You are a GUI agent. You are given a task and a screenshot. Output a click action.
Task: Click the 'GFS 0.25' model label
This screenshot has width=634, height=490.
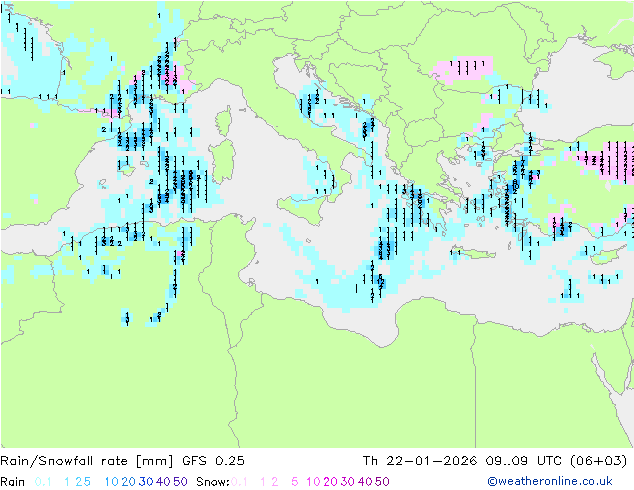pyautogui.click(x=213, y=460)
